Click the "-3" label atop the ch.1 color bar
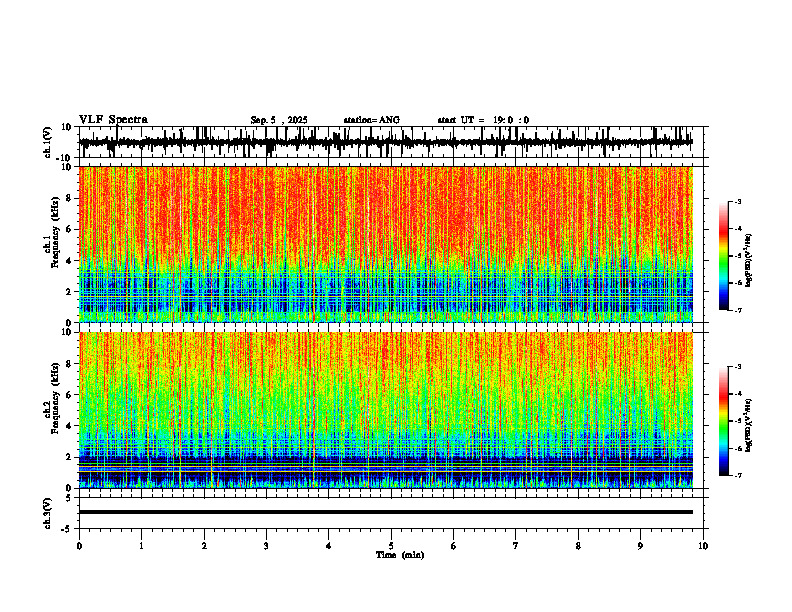Screen dimensions: 792x612 click(x=737, y=201)
